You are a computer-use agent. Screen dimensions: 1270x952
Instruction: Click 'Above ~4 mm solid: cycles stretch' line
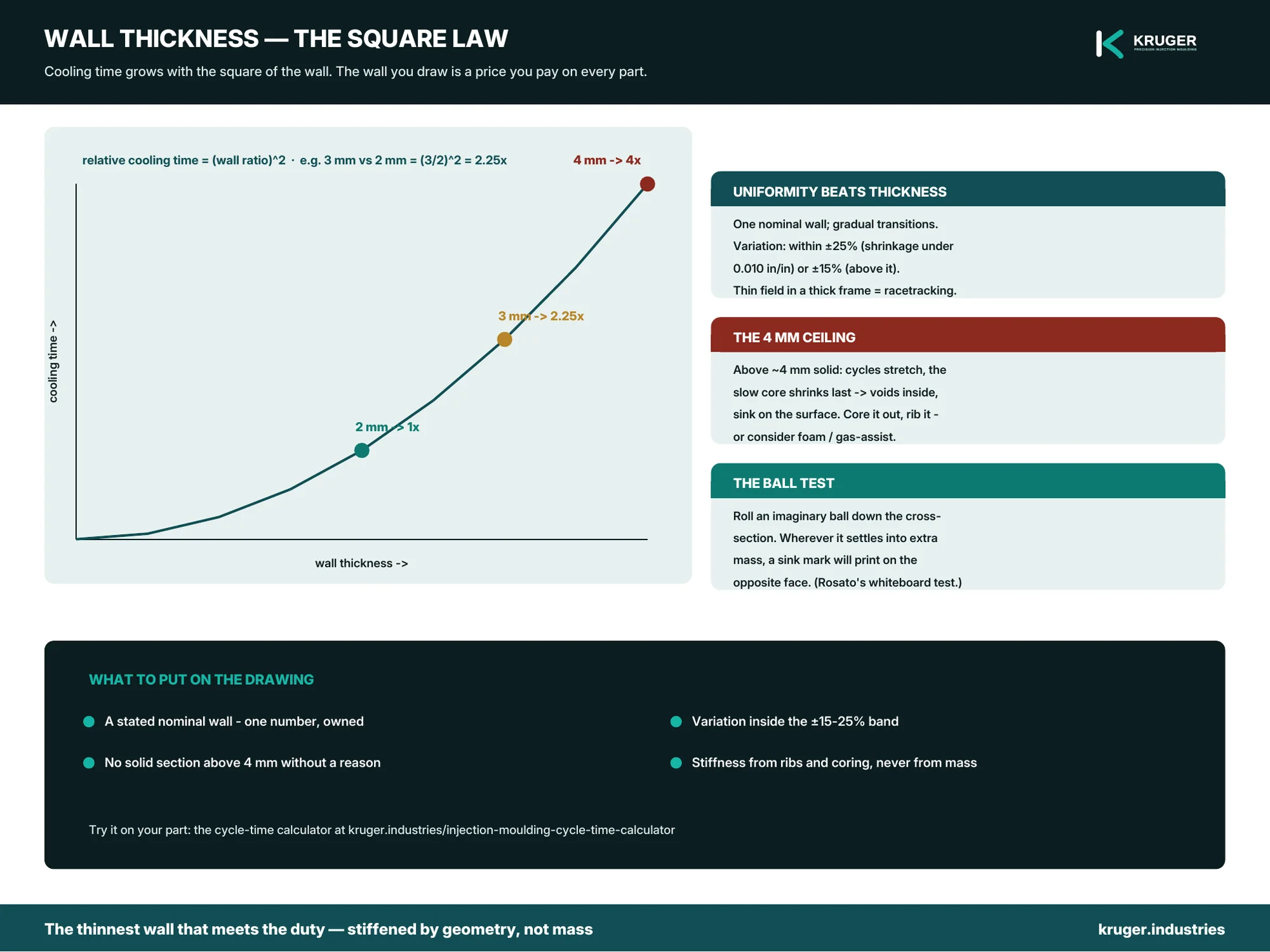[839, 370]
